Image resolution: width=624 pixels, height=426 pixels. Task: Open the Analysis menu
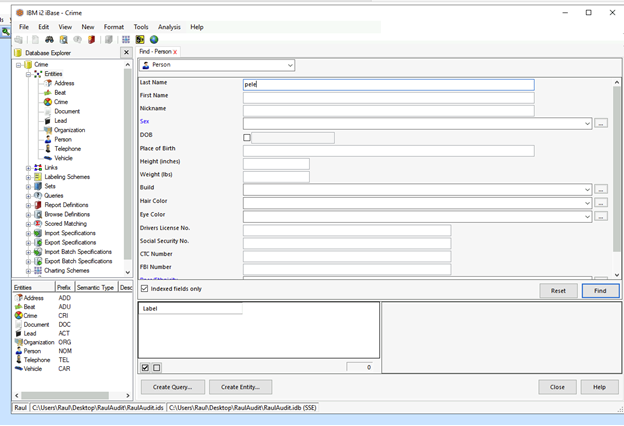pyautogui.click(x=169, y=27)
